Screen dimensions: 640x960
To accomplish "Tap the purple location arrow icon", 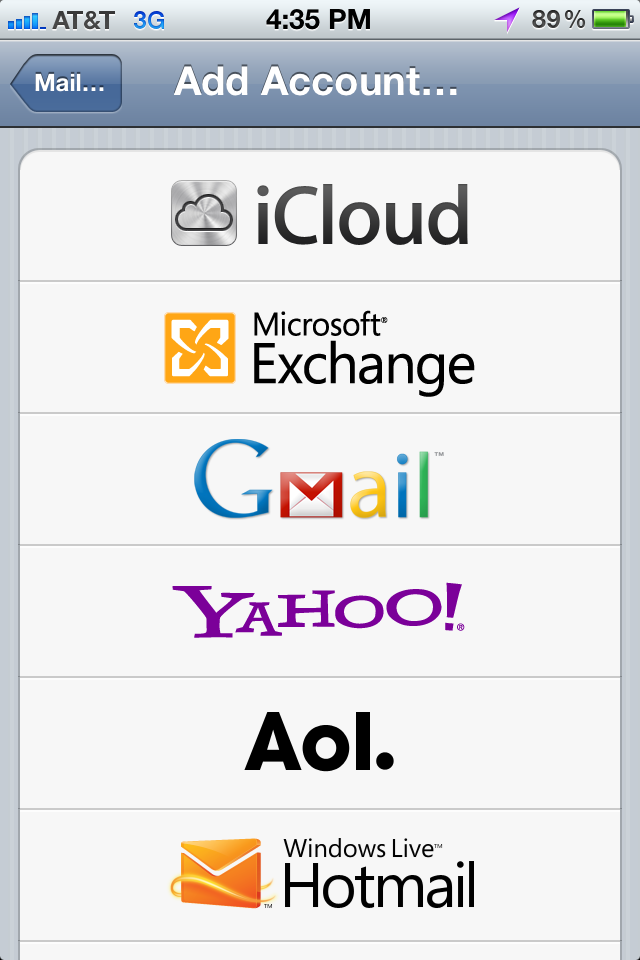I will [507, 20].
